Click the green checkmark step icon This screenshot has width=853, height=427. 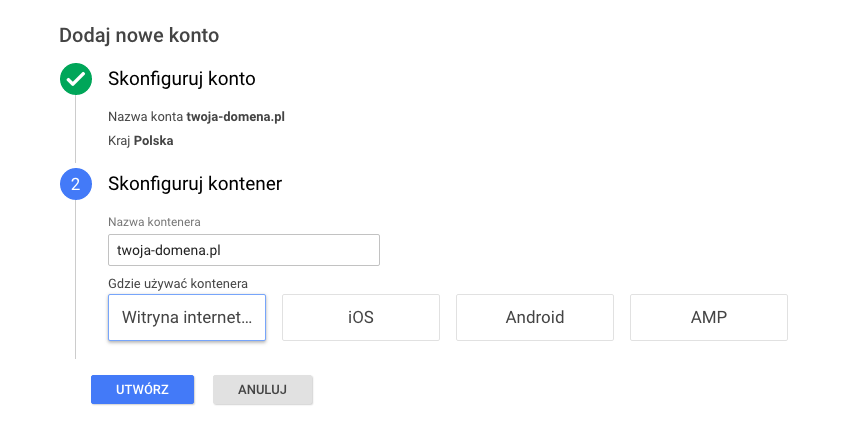tap(76, 80)
